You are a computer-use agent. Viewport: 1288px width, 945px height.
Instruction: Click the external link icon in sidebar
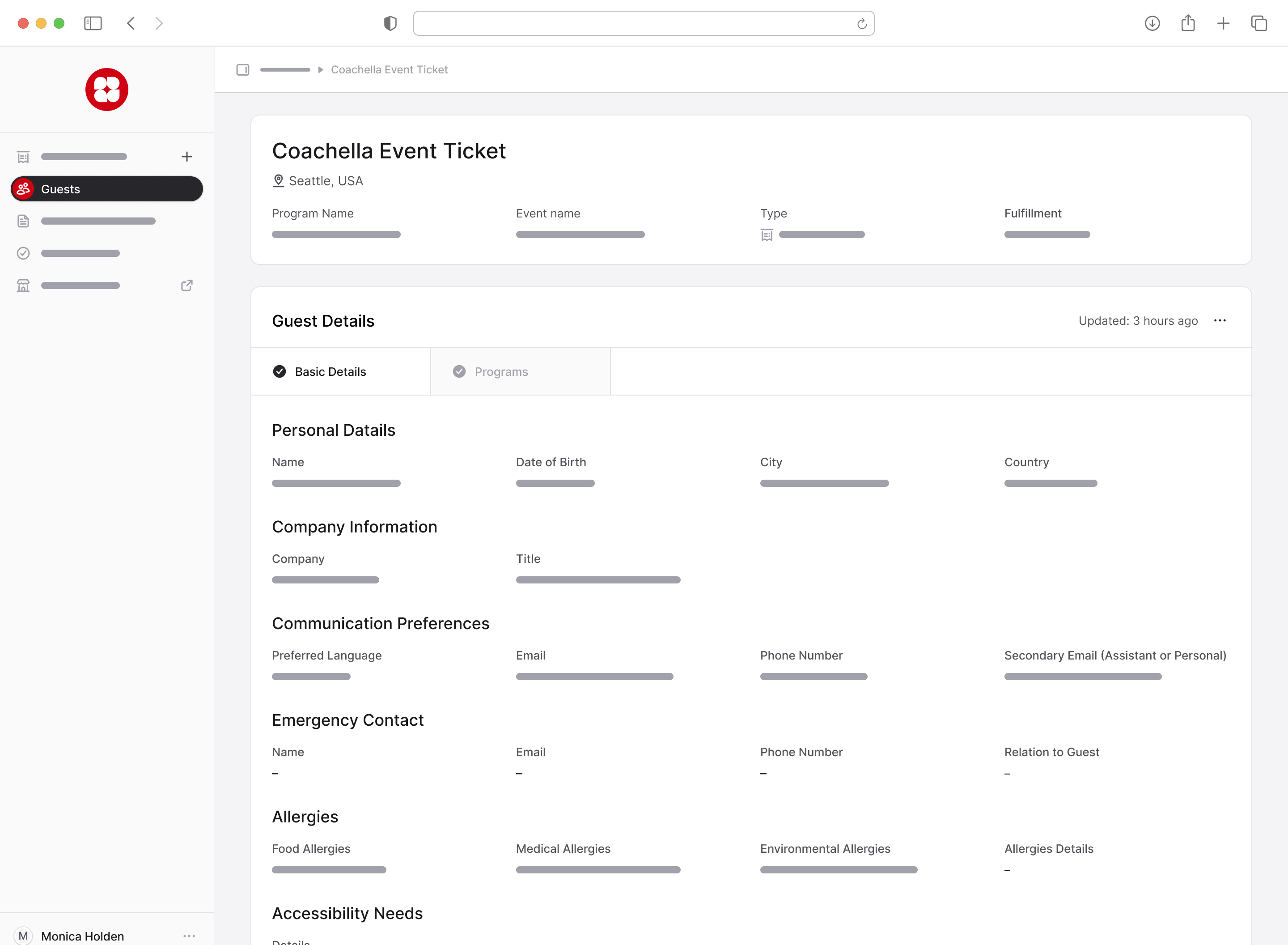[x=187, y=285]
